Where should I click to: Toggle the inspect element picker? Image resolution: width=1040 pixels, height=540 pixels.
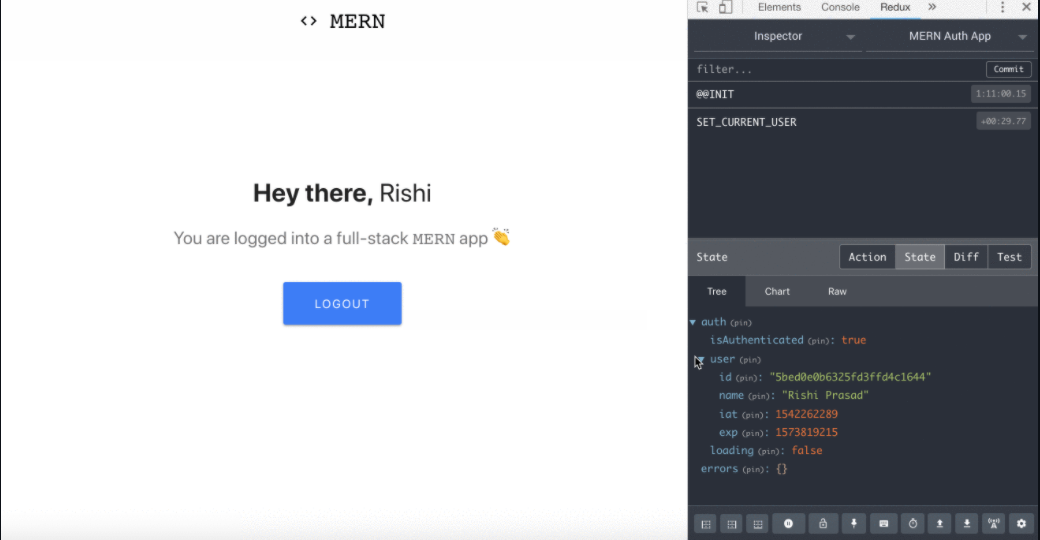[x=702, y=7]
